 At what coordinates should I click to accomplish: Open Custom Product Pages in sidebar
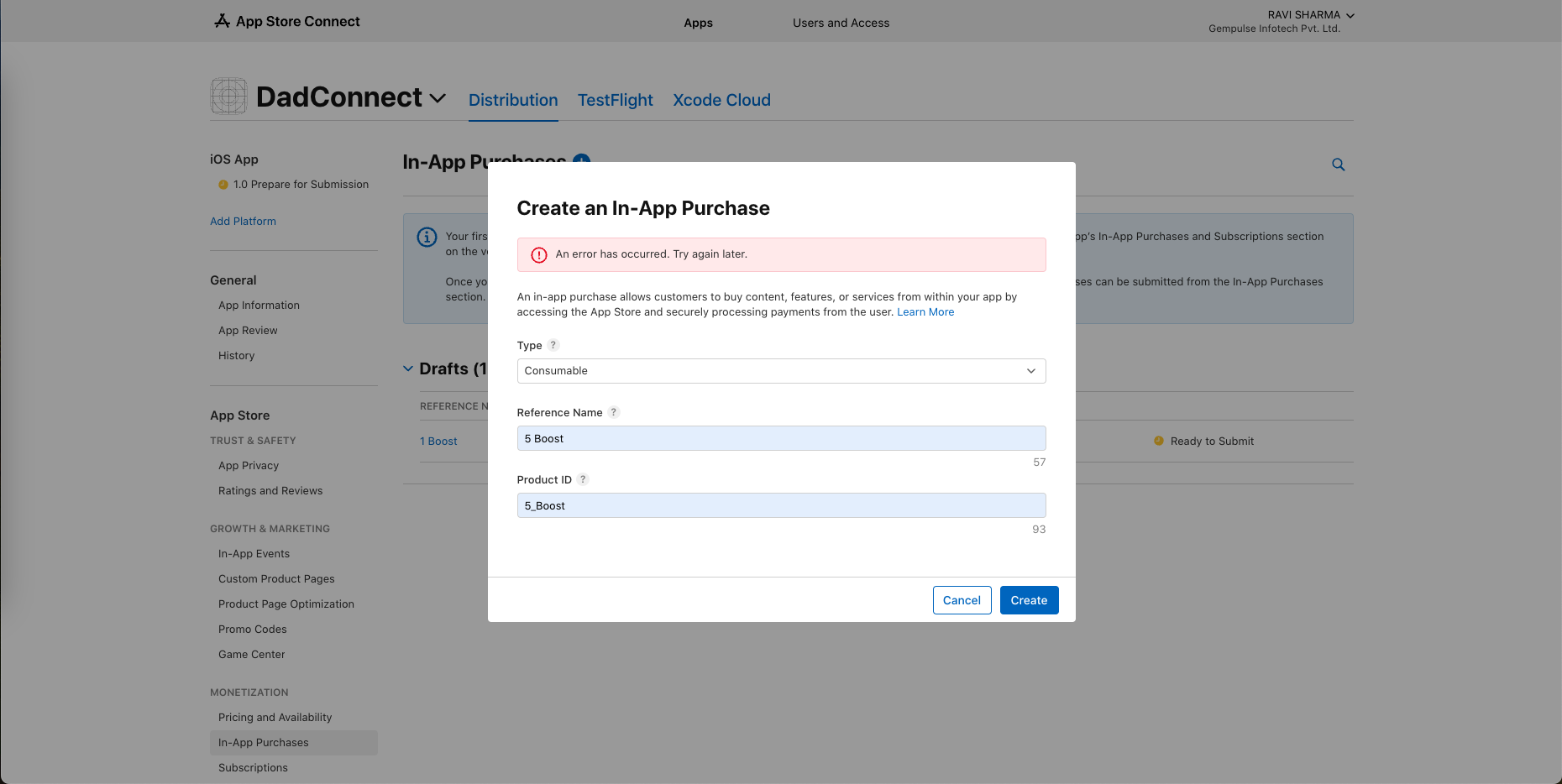pos(276,579)
